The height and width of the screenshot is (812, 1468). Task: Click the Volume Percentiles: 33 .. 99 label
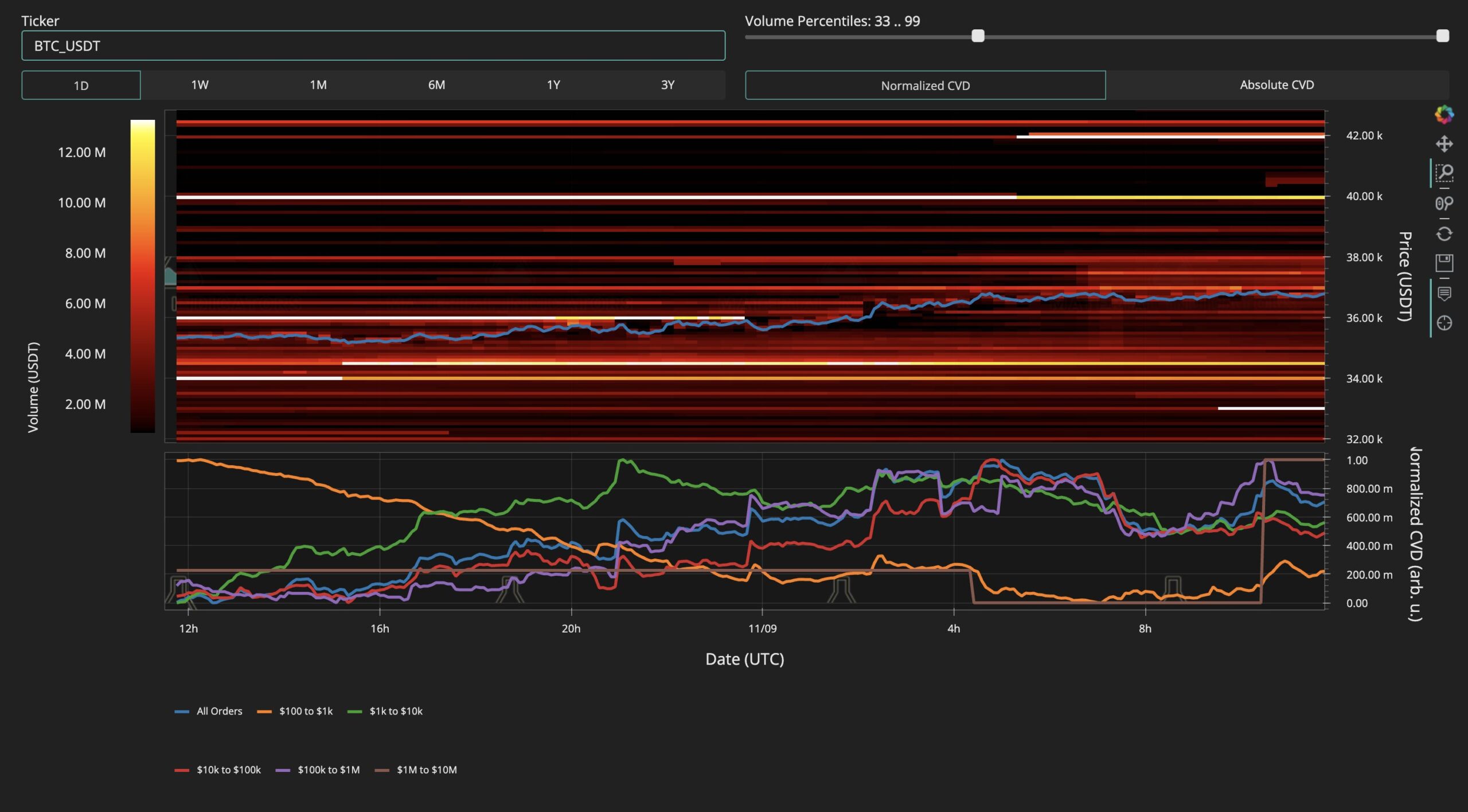(832, 21)
